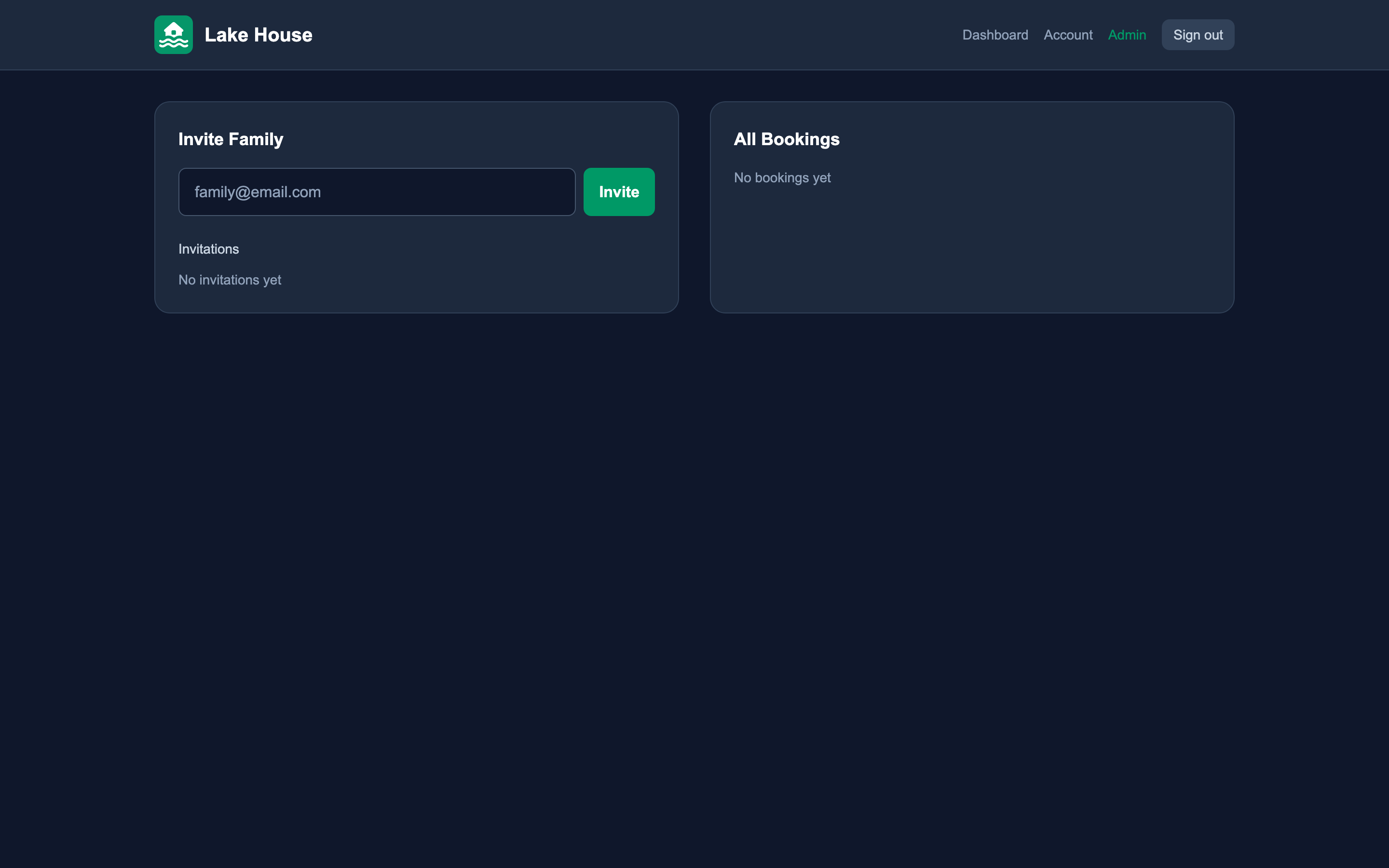Click the Sign out button
Image resolution: width=1389 pixels, height=868 pixels.
coord(1198,35)
